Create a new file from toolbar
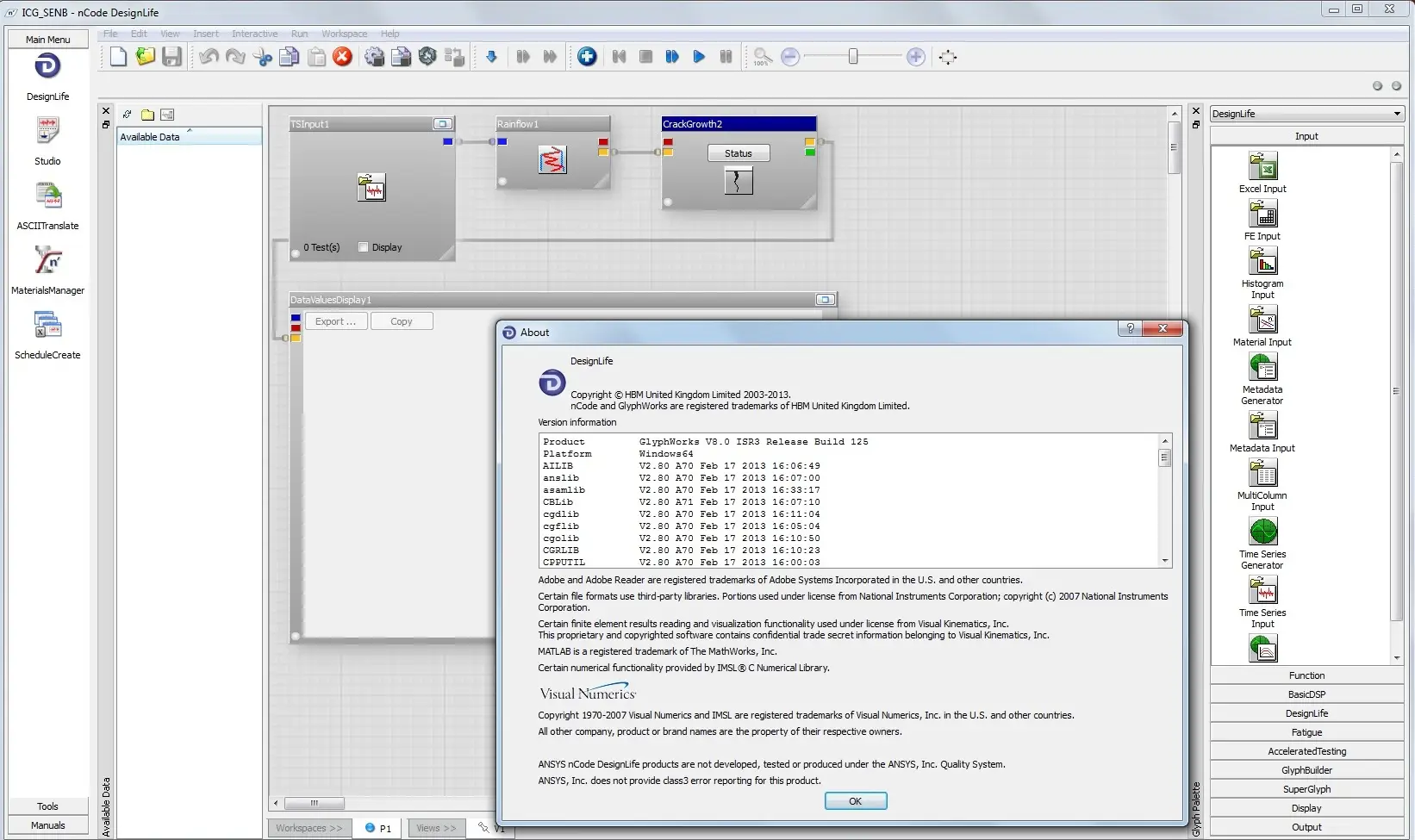The image size is (1415, 840). [x=118, y=57]
